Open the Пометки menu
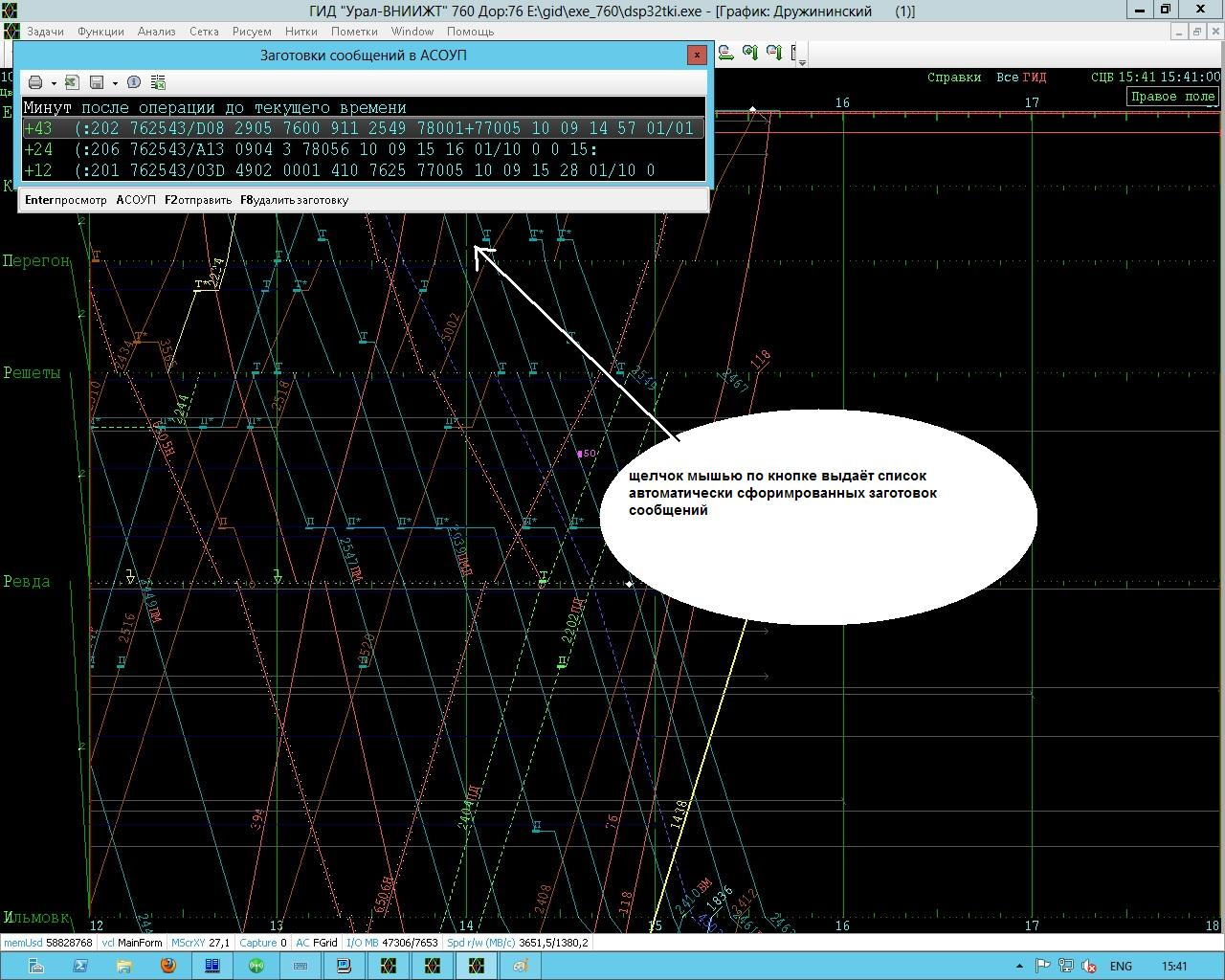Viewport: 1225px width, 980px height. point(354,32)
